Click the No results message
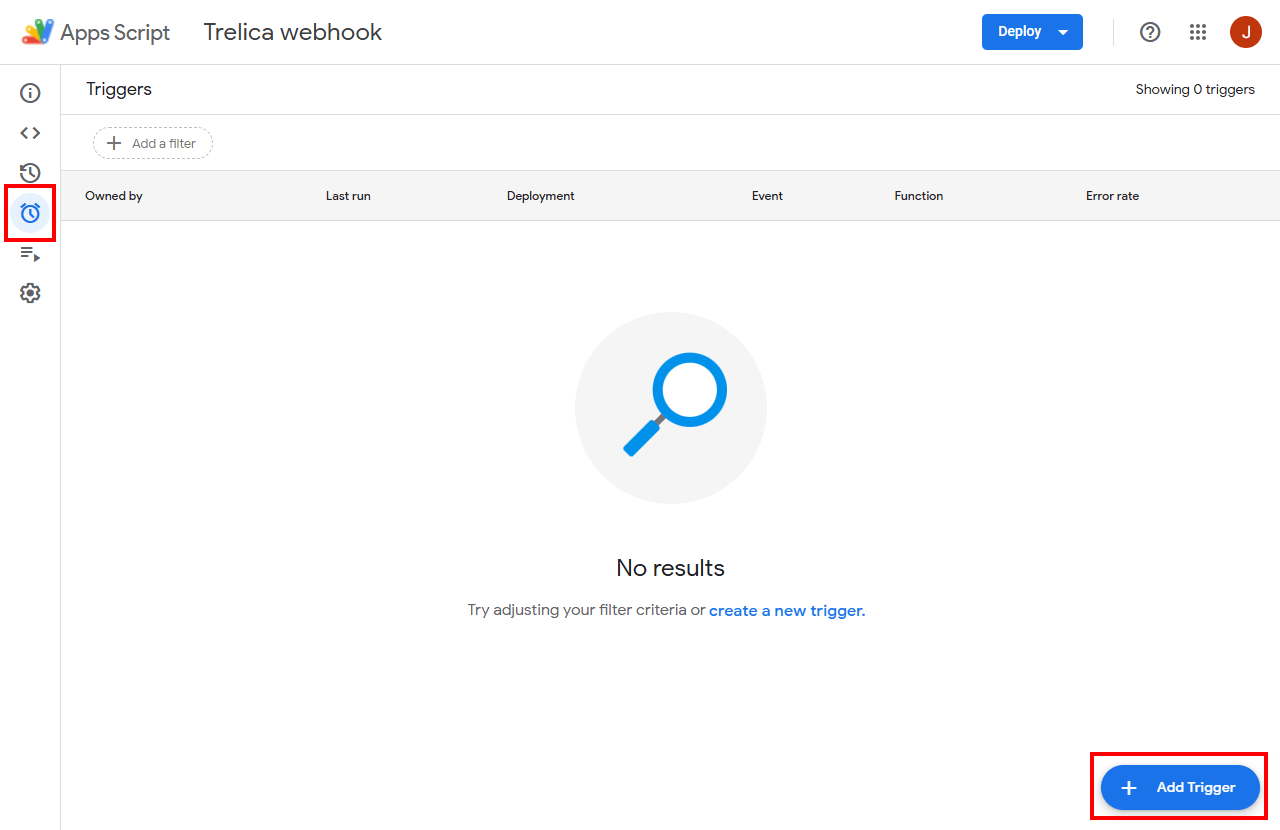Viewport: 1280px width, 830px height. [x=670, y=568]
